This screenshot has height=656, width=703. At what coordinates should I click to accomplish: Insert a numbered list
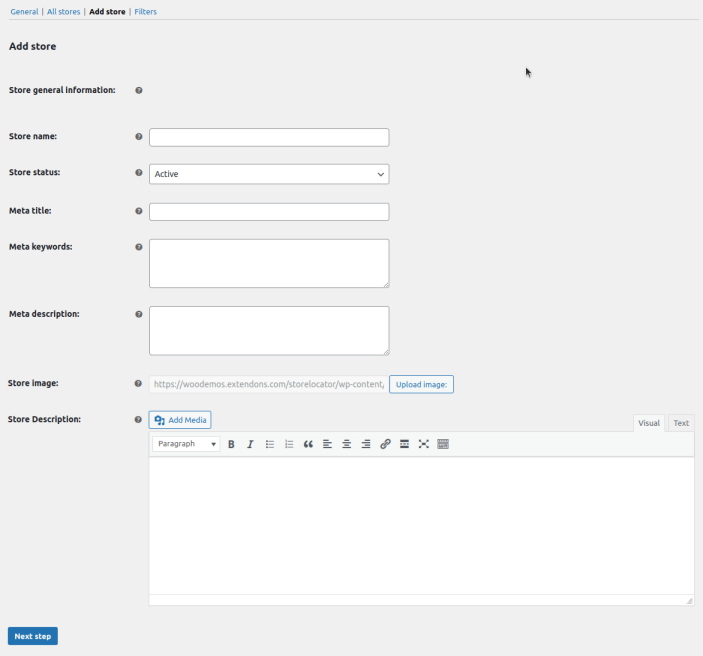(x=289, y=444)
